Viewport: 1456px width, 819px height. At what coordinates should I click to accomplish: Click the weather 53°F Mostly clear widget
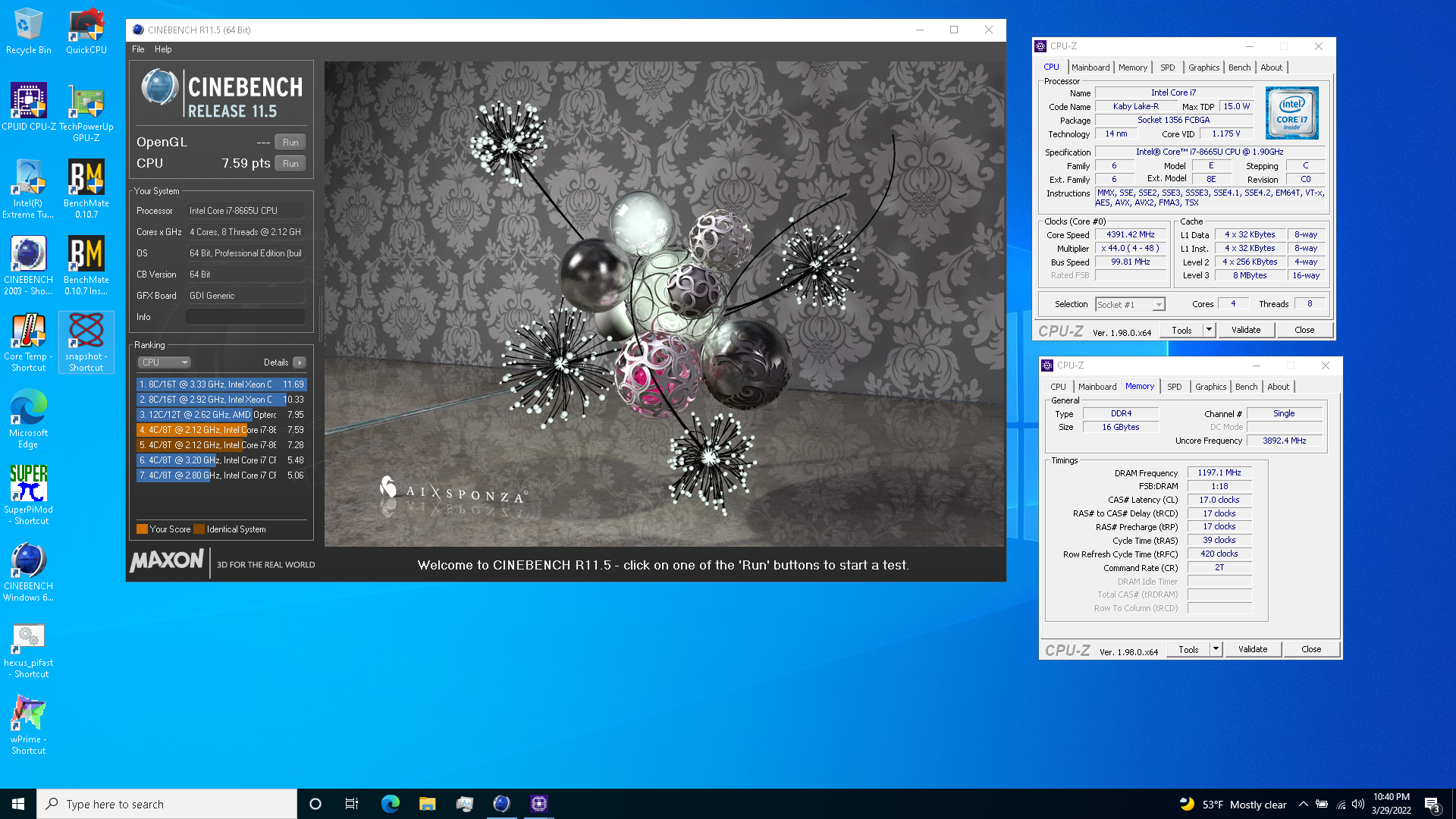click(1233, 804)
